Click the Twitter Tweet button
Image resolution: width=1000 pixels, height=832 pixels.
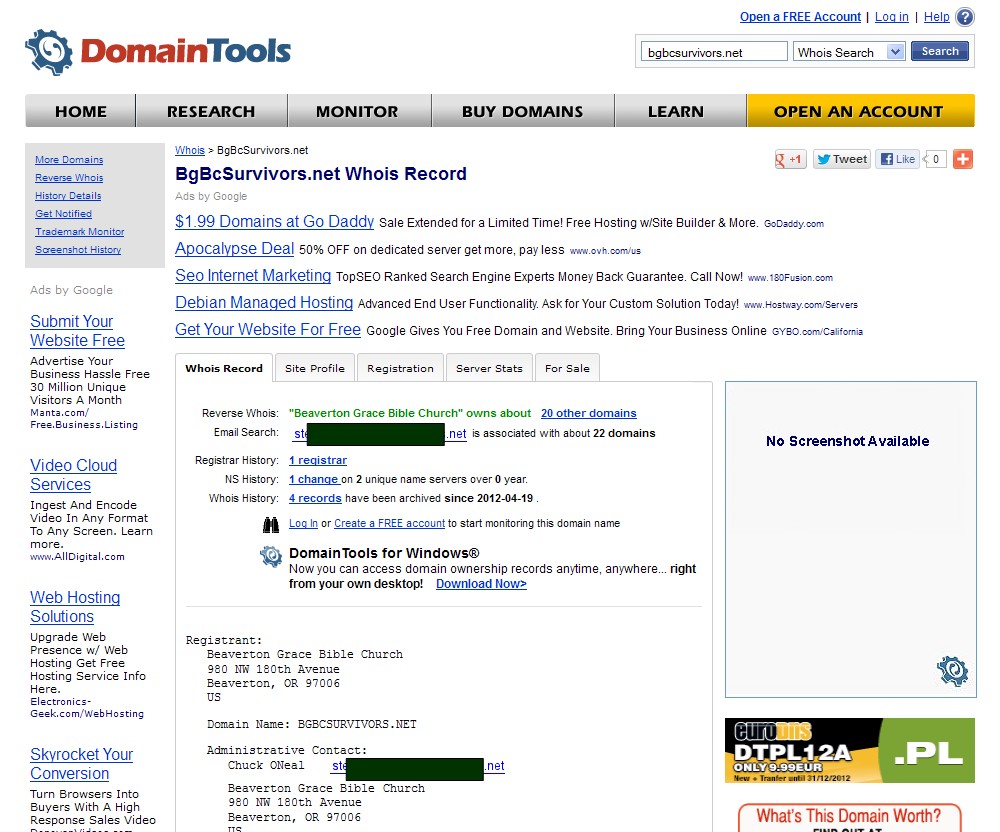[x=841, y=159]
